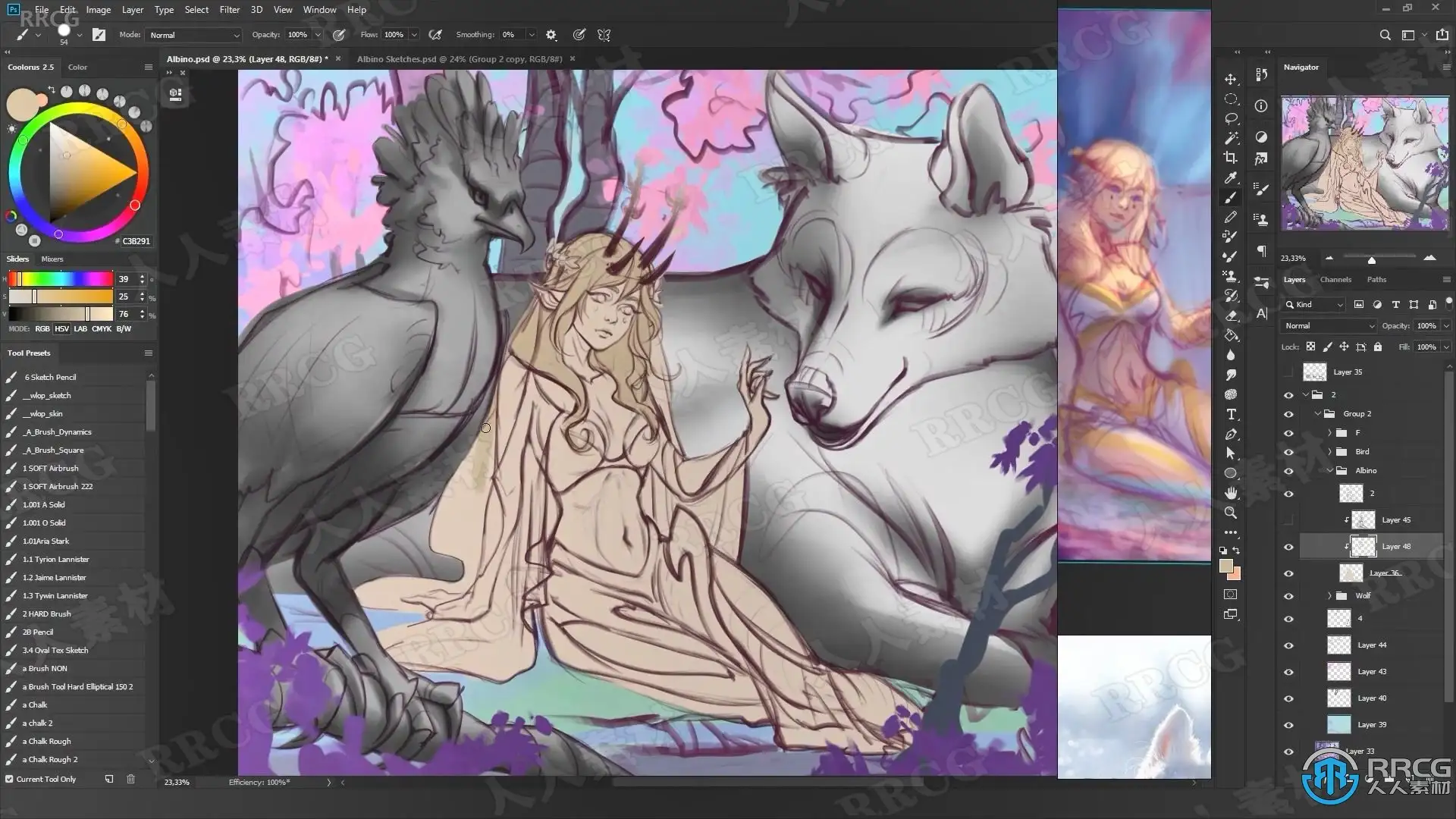Select the Paint Bucket tool
This screenshot has height=819, width=1456.
coord(1230,335)
